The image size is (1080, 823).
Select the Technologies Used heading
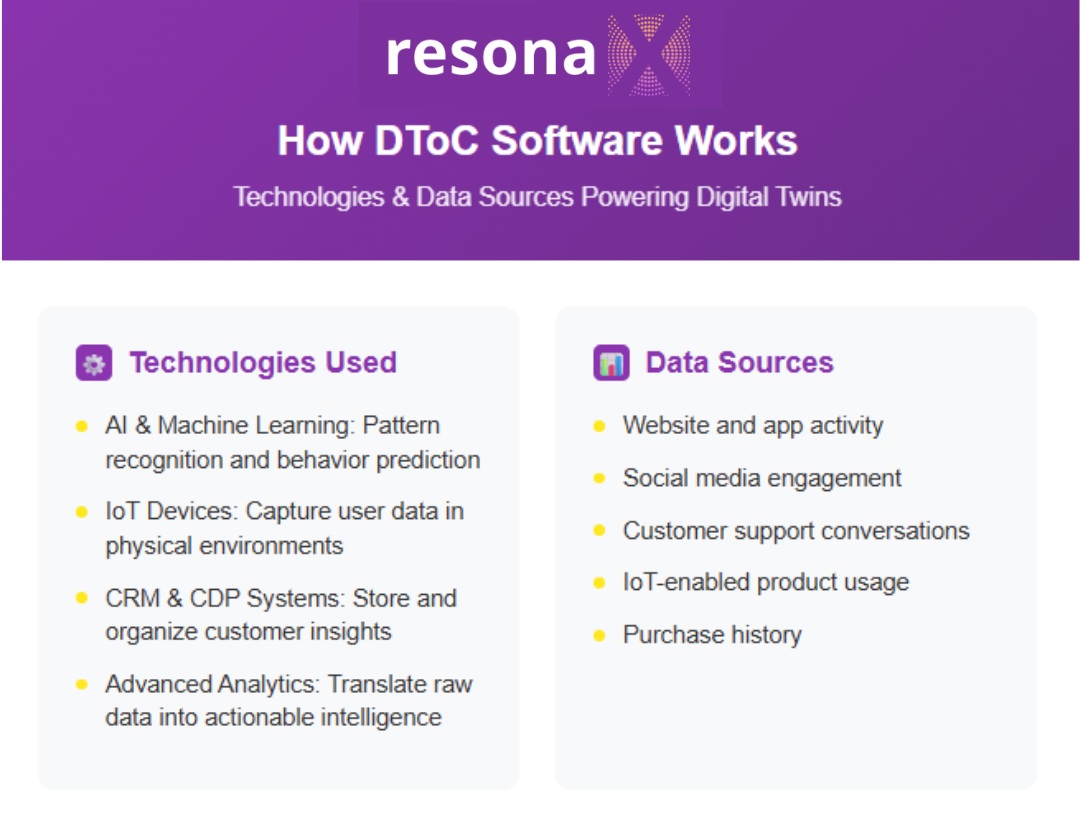click(x=263, y=362)
